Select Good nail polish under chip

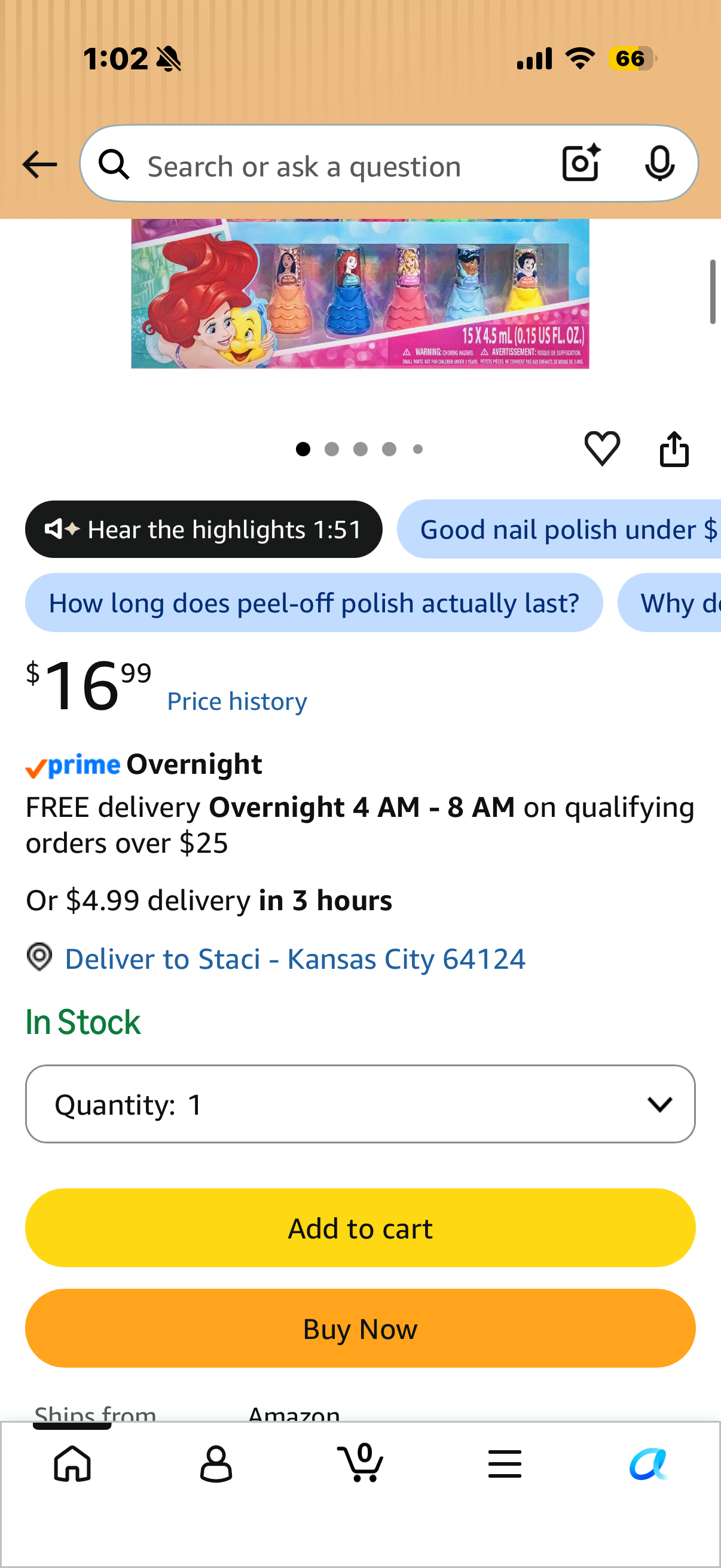[559, 529]
